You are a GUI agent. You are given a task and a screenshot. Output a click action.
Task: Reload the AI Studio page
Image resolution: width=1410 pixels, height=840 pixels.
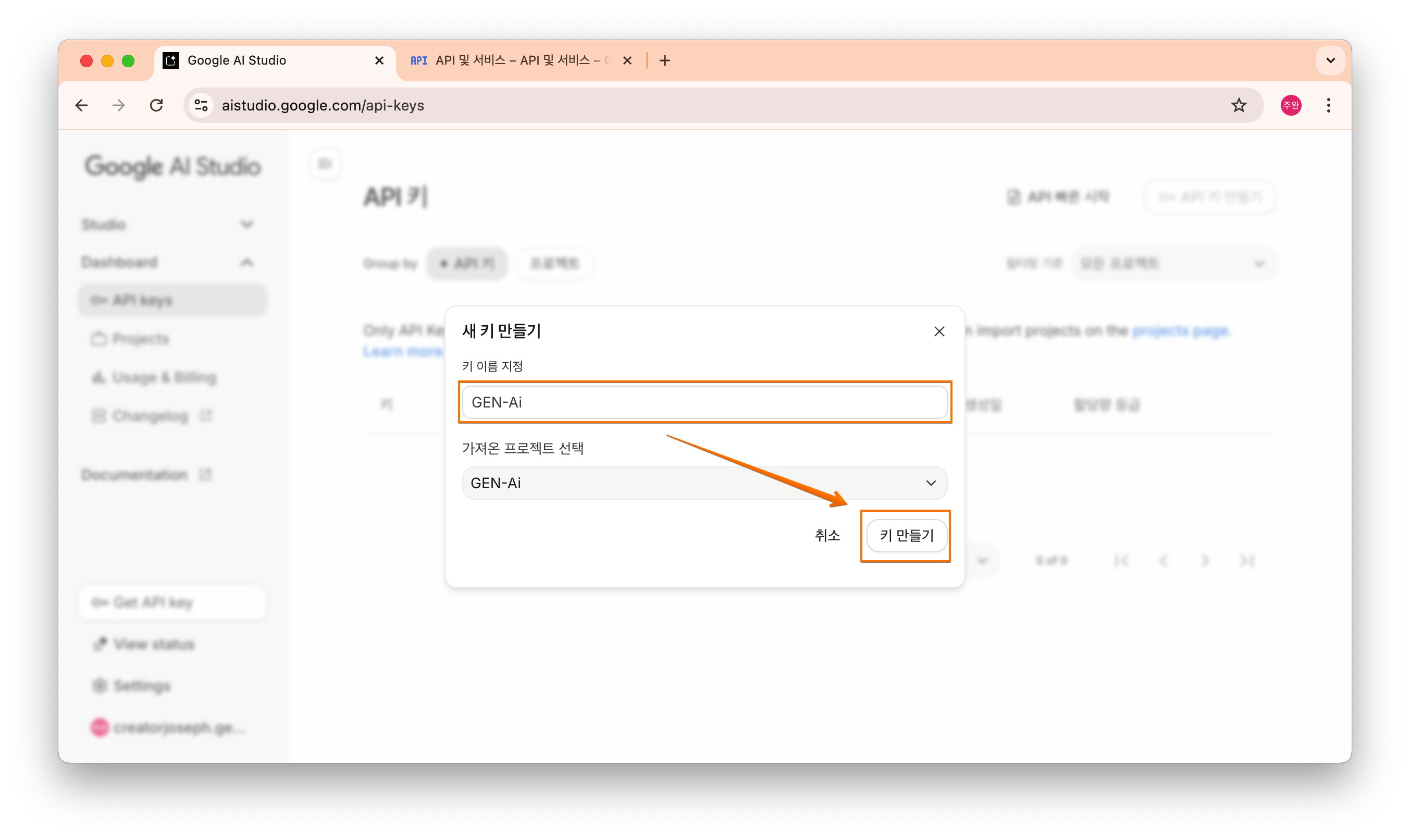(156, 105)
